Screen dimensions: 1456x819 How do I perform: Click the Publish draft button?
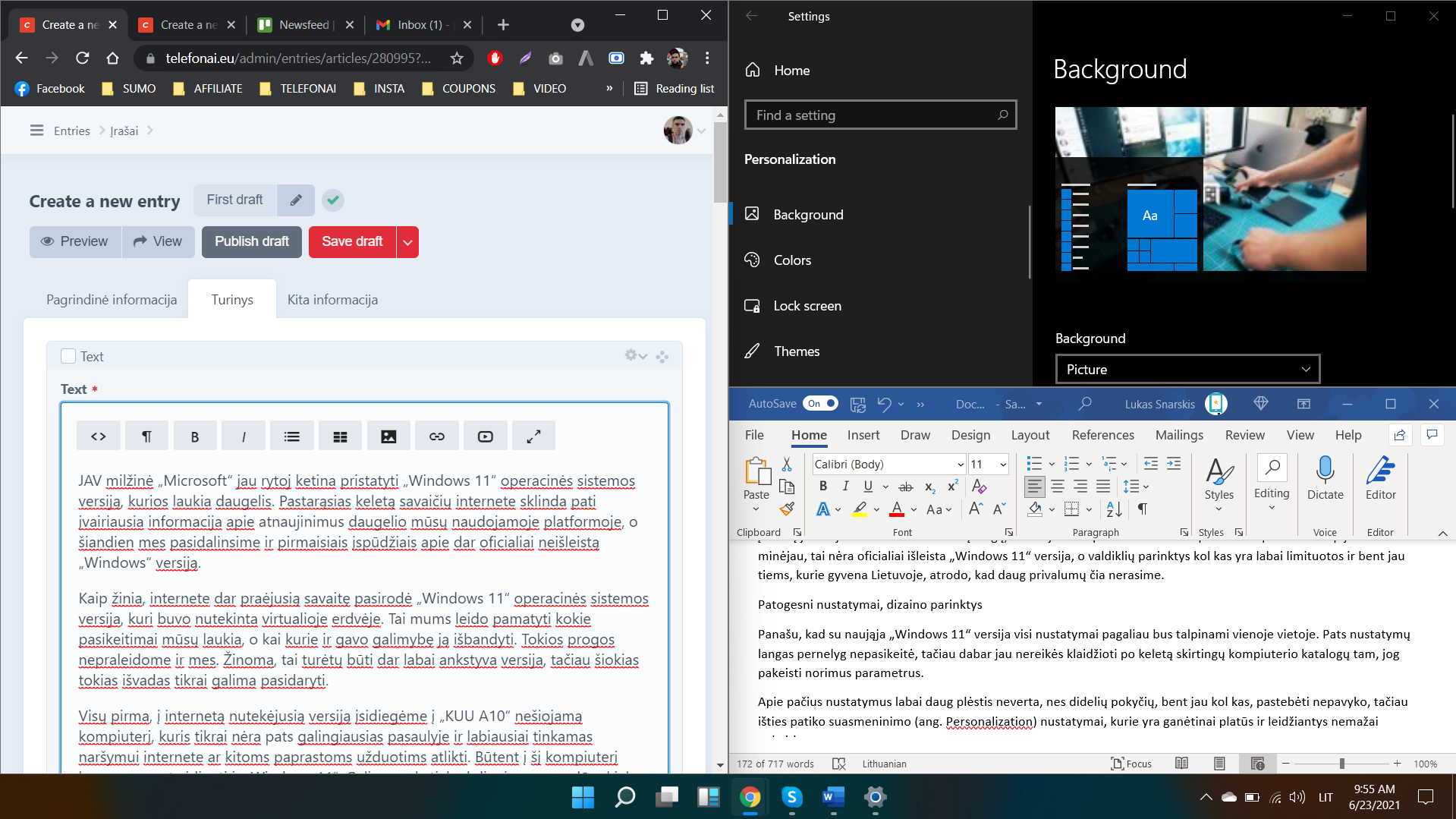click(x=252, y=241)
